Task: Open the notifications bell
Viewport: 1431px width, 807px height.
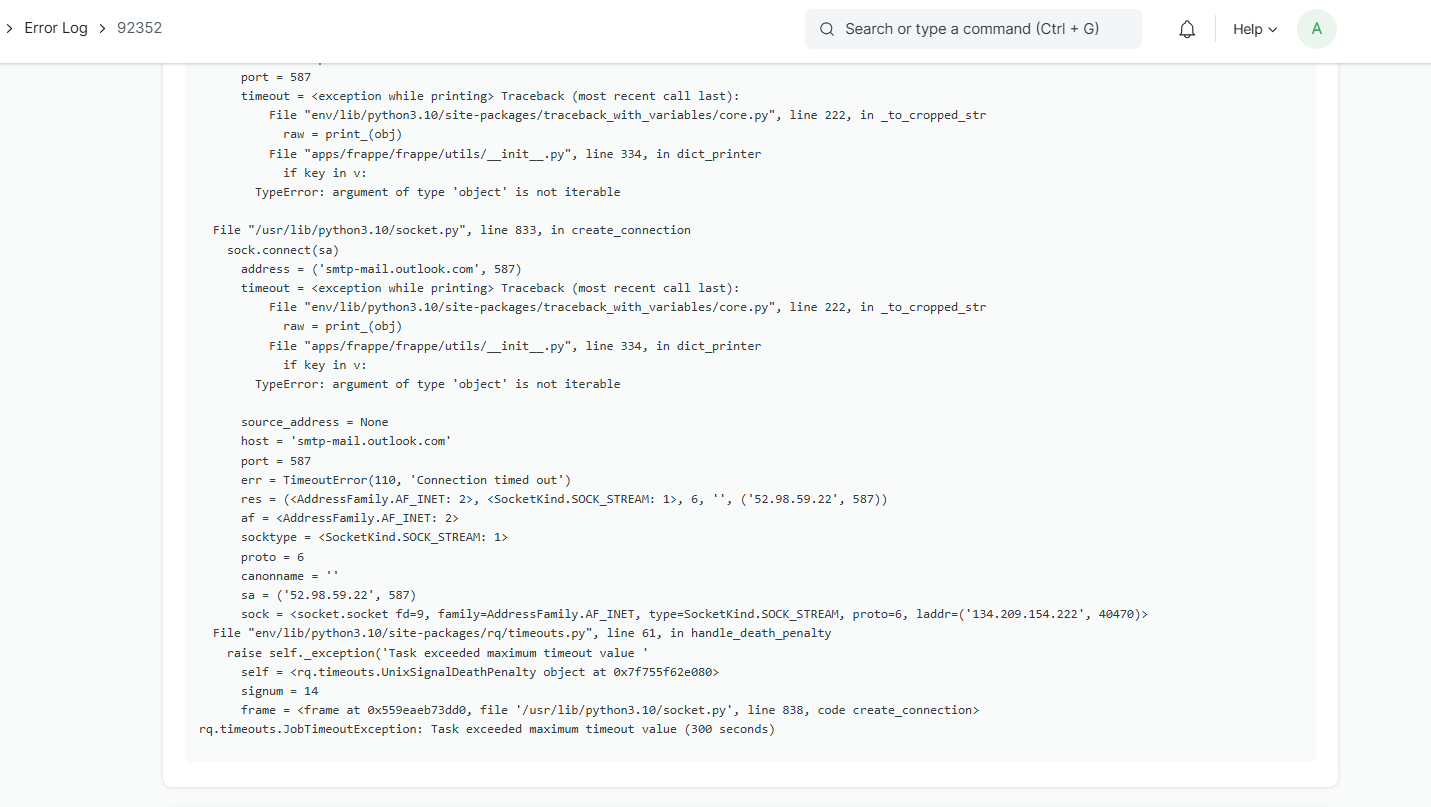Action: coord(1186,29)
